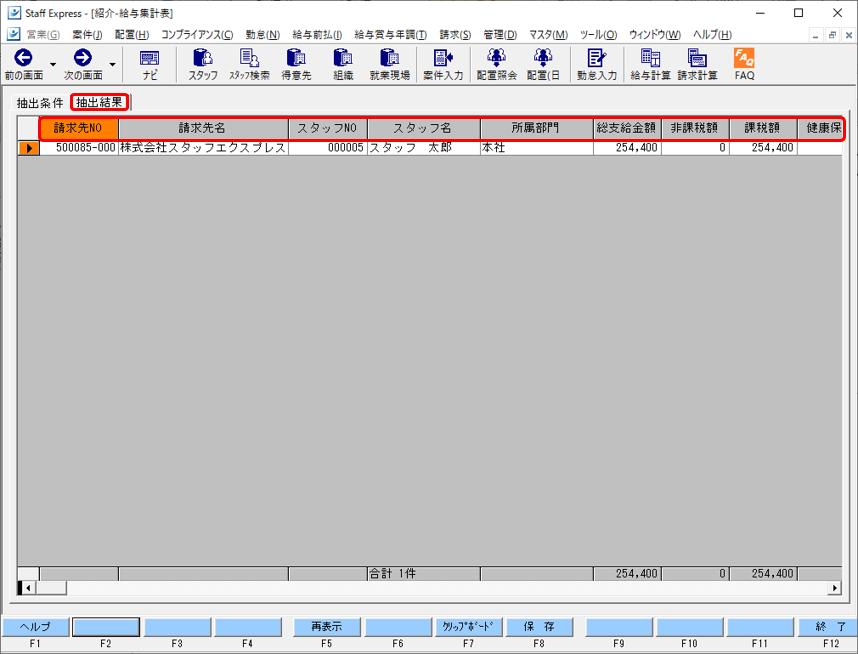The width and height of the screenshot is (858, 654).
Task: Select the staff number cell 000005
Action: (328, 148)
